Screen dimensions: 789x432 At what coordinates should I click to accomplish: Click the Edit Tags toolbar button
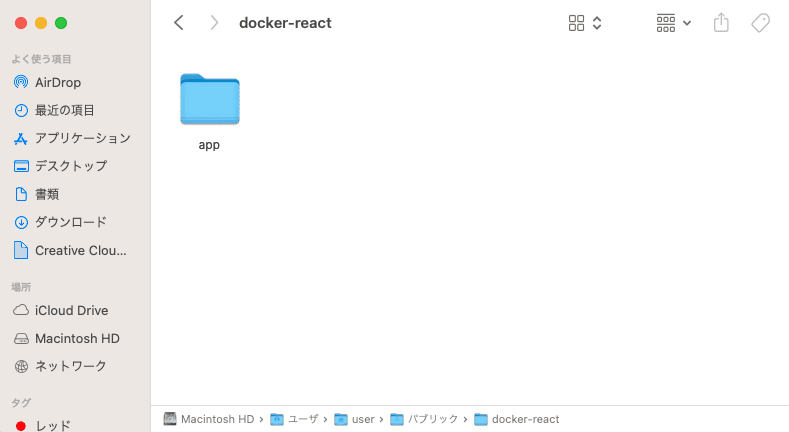click(x=760, y=22)
